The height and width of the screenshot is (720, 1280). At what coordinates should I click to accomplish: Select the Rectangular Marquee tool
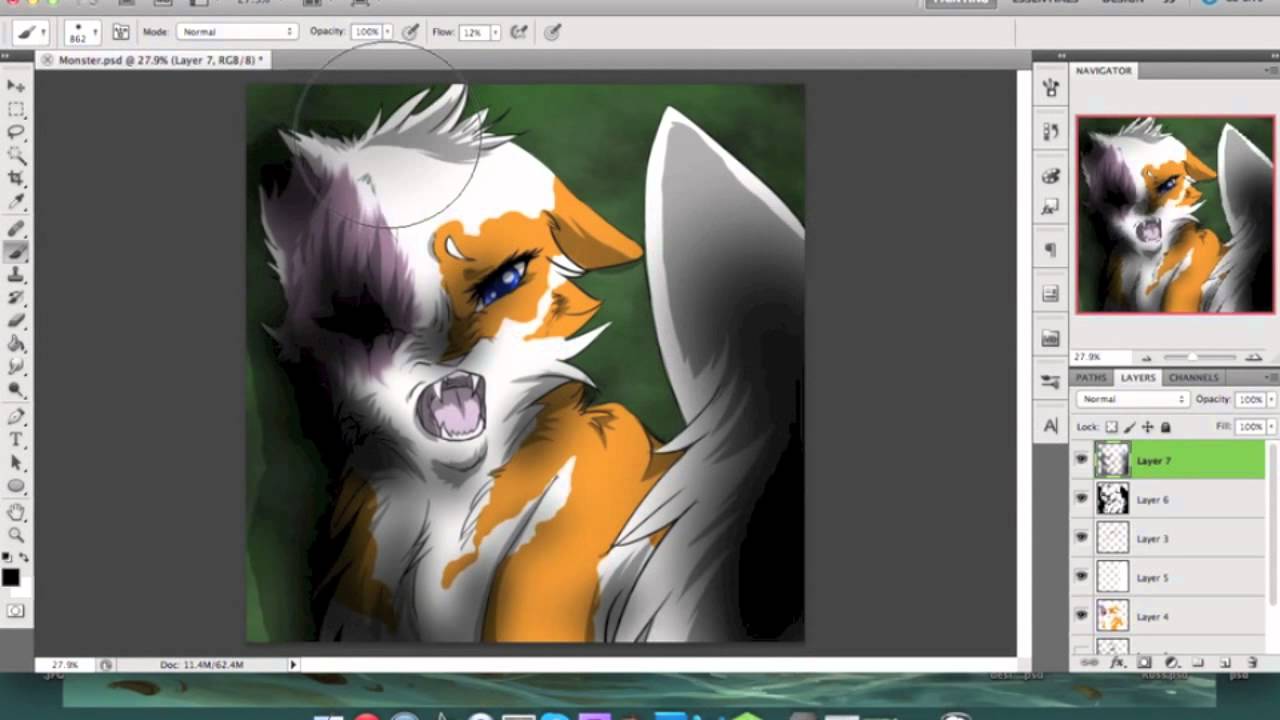16,110
